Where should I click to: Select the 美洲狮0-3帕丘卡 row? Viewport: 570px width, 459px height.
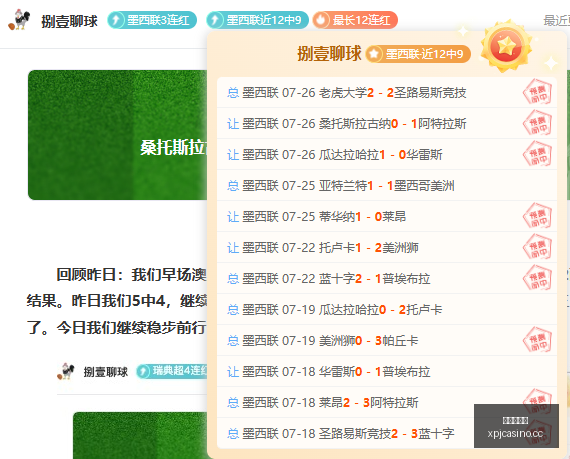coord(387,341)
